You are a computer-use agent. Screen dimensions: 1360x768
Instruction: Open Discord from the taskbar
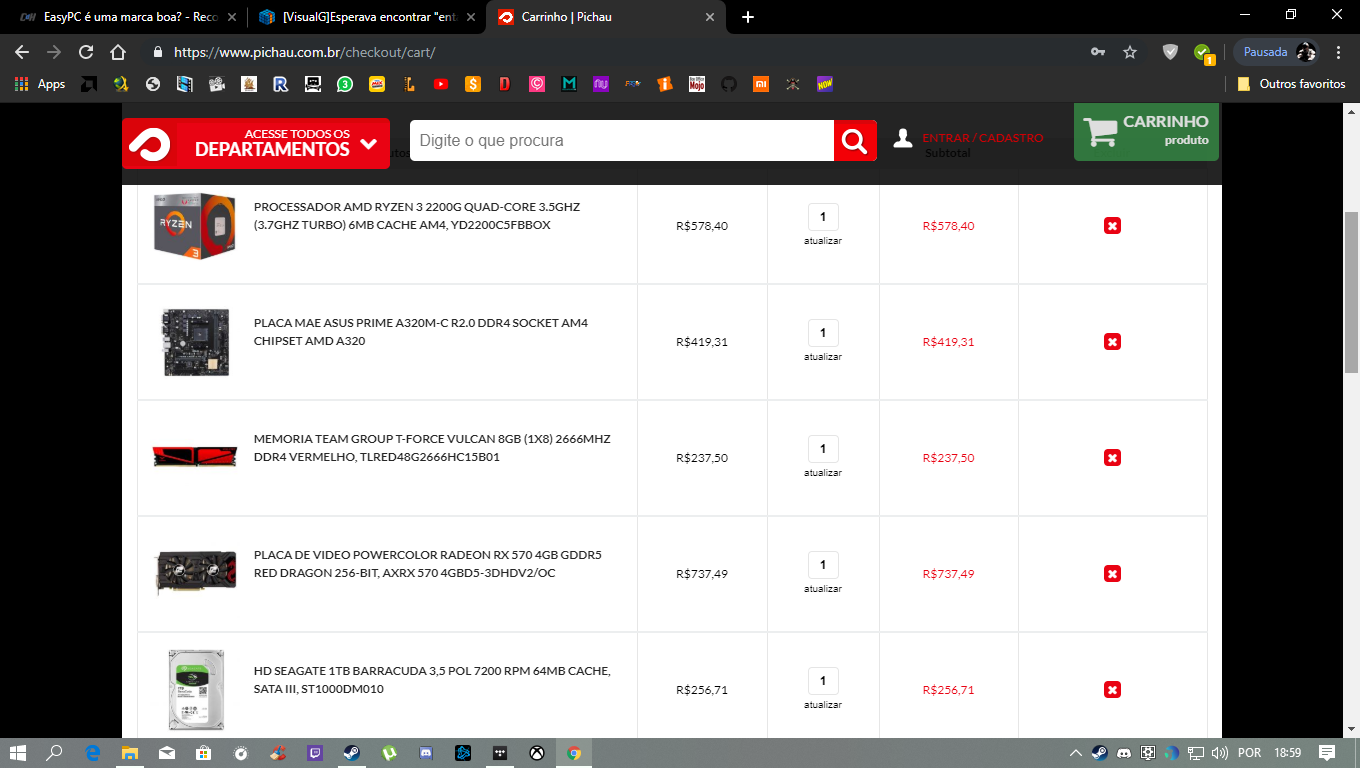tap(426, 752)
